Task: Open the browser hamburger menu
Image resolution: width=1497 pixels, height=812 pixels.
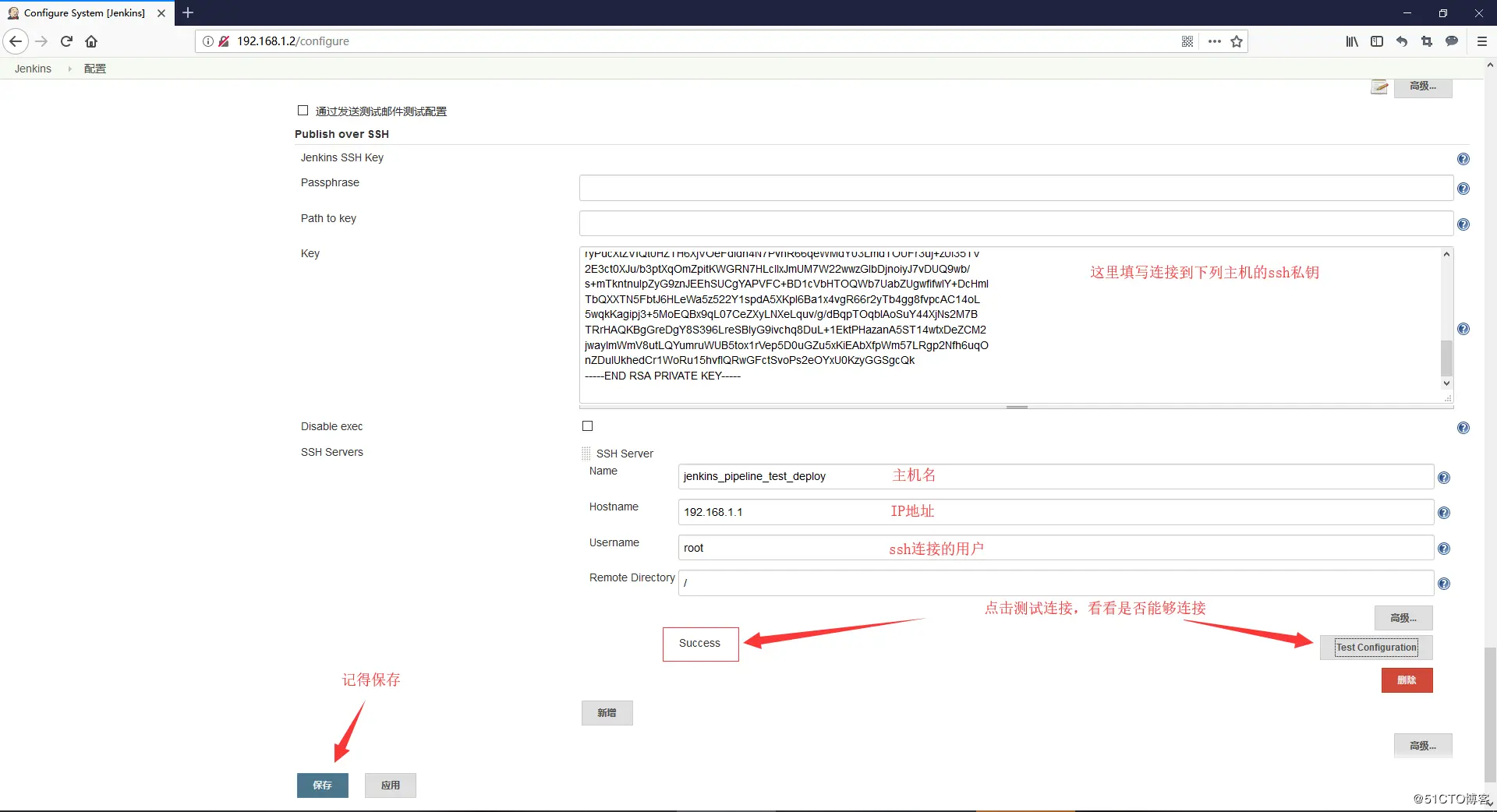Action: tap(1482, 41)
